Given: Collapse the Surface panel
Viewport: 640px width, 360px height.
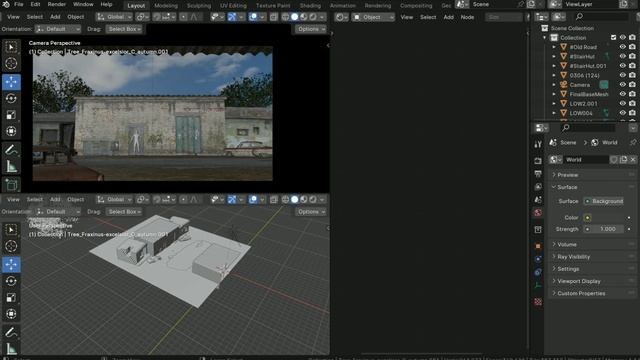Looking at the screenshot, I should [592, 187].
